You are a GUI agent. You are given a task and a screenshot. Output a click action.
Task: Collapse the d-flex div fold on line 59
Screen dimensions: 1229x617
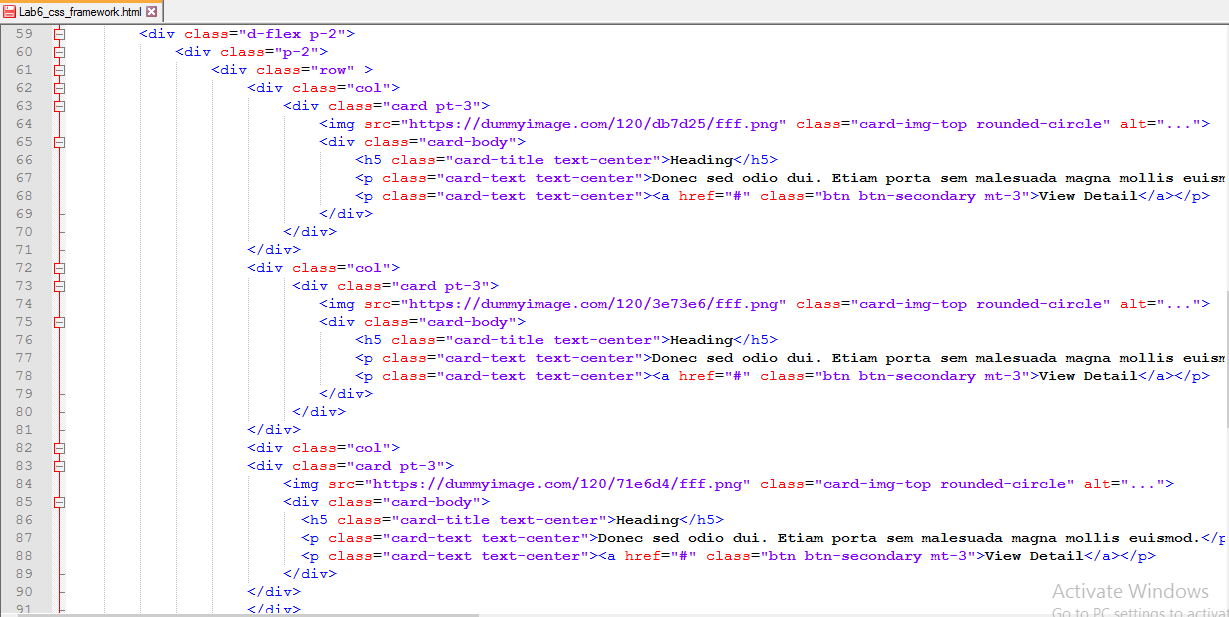(x=58, y=33)
